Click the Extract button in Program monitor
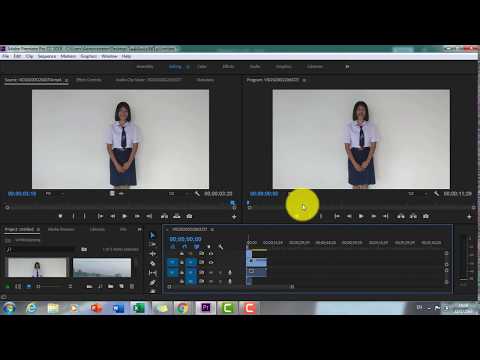This screenshot has height=360, width=480. pyautogui.click(x=413, y=216)
